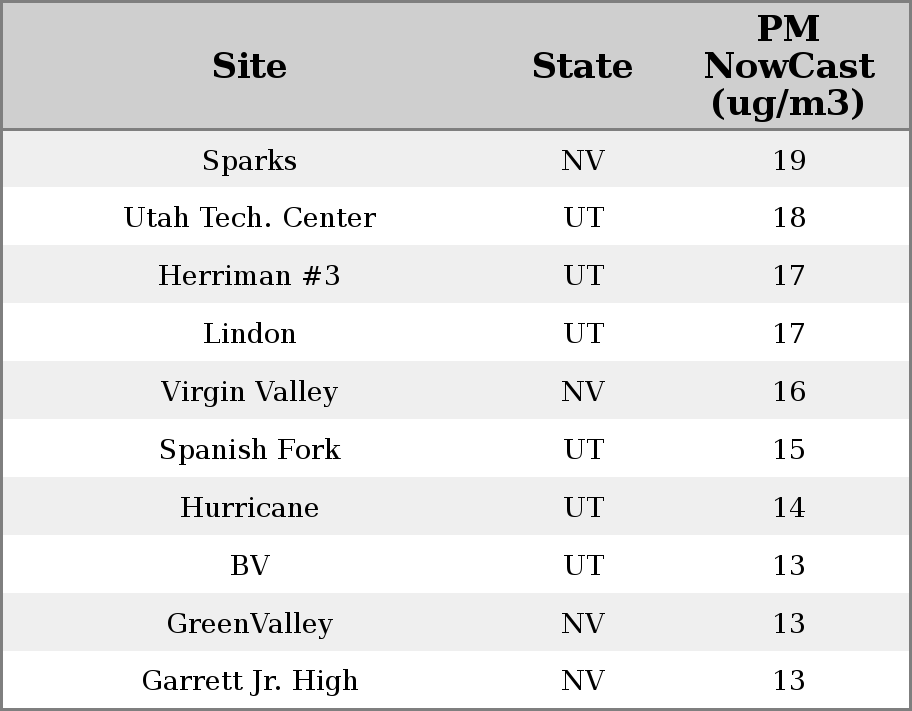Select the Spanish Fork site name
912x711 pixels.
coord(249,450)
